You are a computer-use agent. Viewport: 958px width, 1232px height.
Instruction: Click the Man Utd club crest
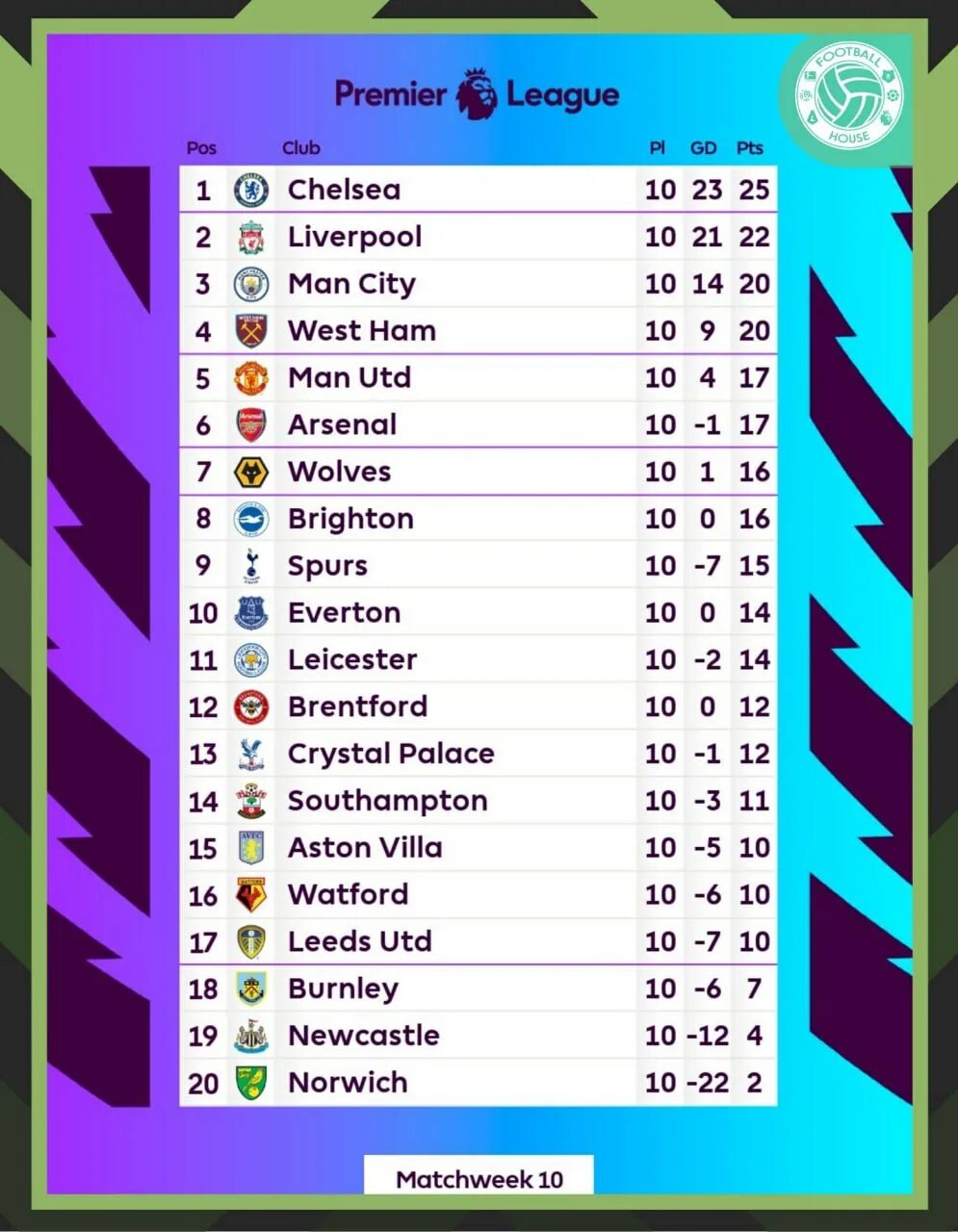tap(251, 378)
